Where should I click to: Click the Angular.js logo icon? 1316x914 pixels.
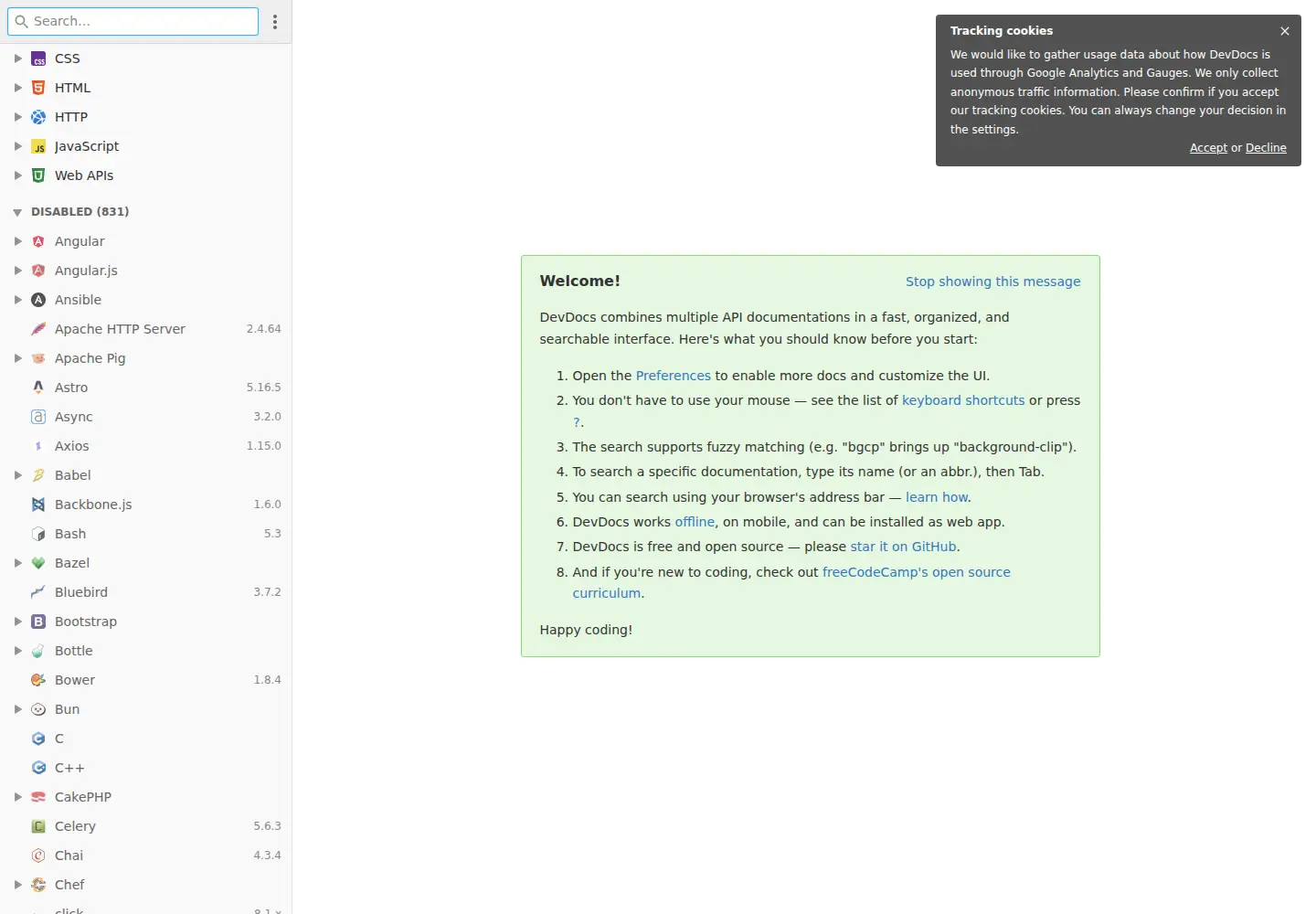pyautogui.click(x=38, y=271)
